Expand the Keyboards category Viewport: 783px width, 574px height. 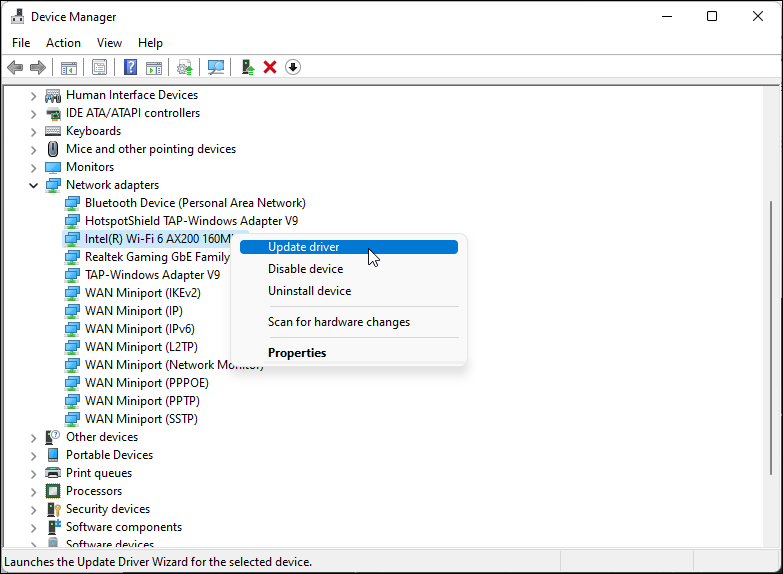33,131
